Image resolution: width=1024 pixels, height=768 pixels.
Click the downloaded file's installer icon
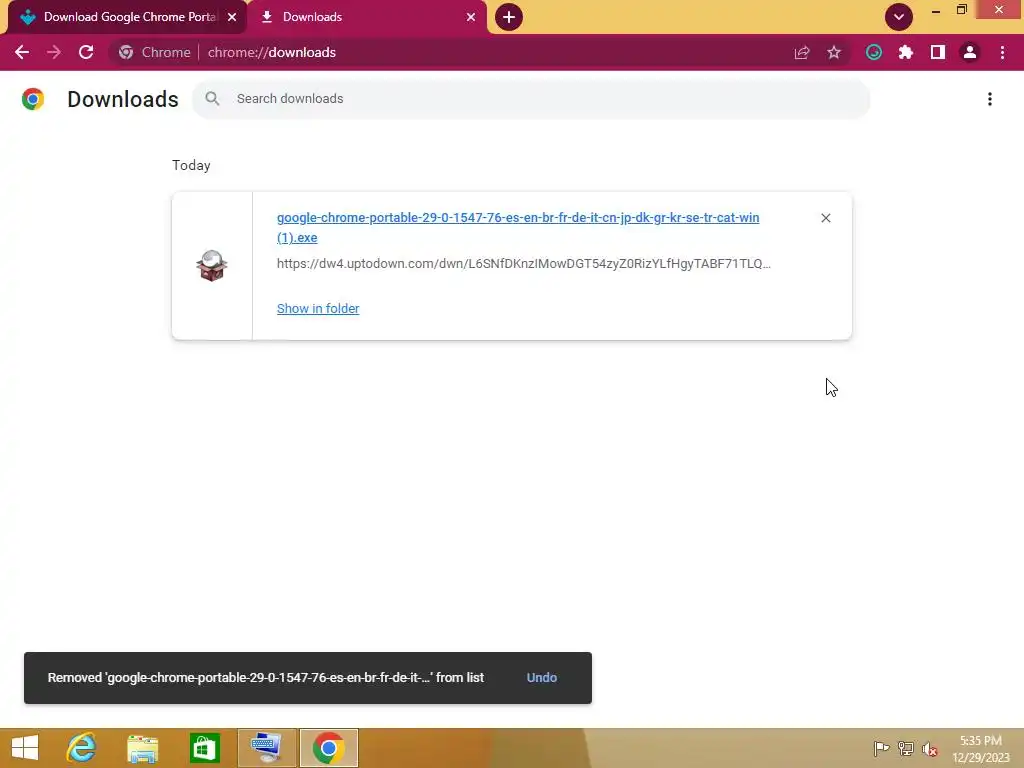[212, 265]
